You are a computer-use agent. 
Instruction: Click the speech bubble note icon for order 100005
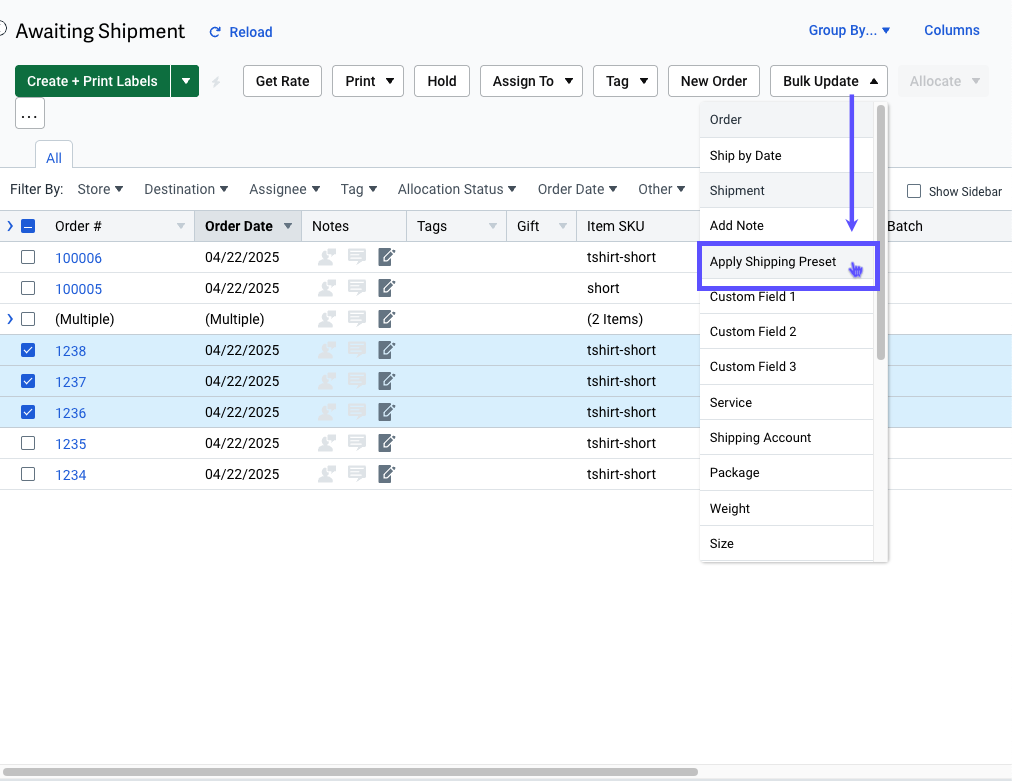click(x=357, y=288)
